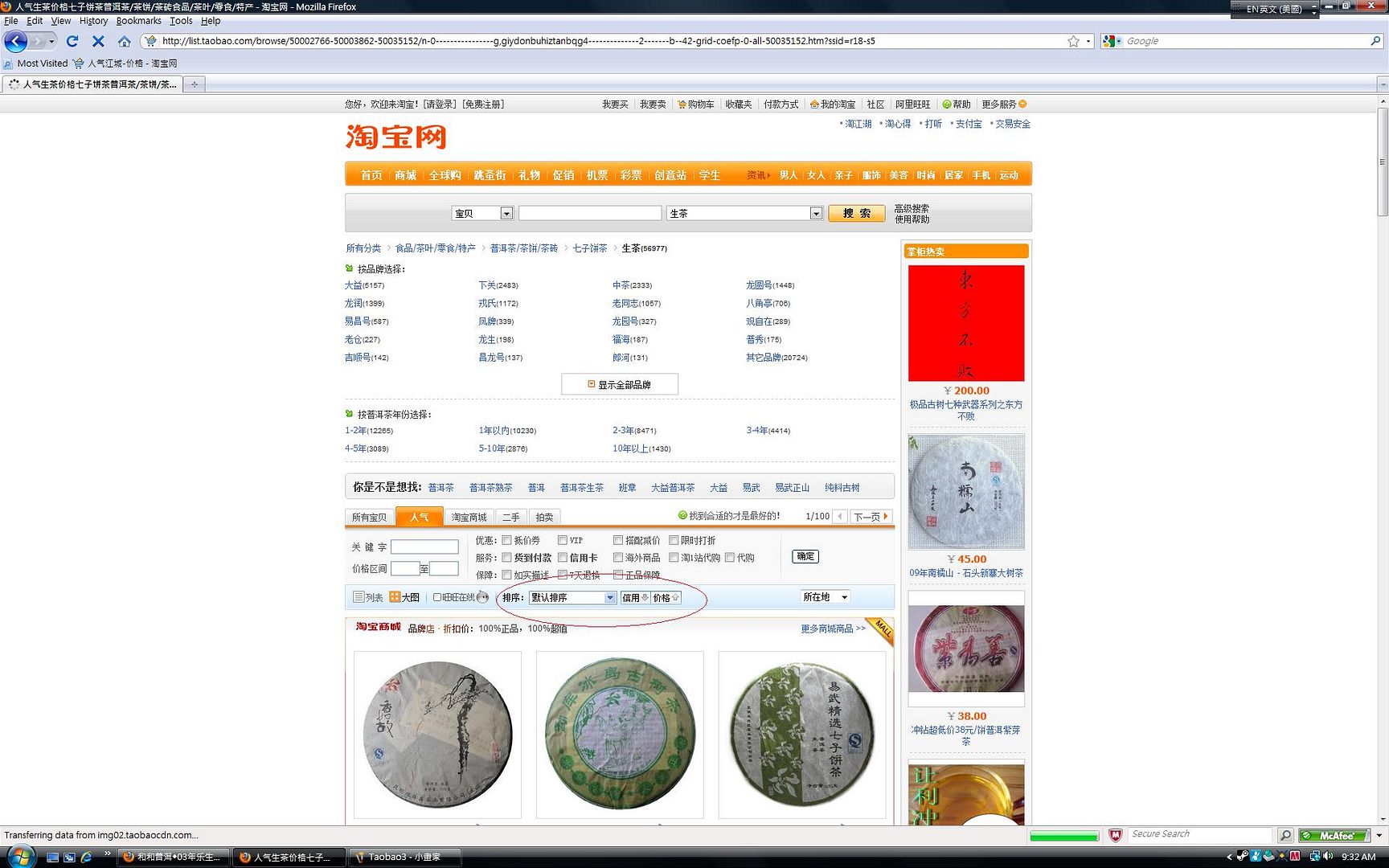1389x868 pixels.
Task: Toggle the 旺旺在线 checkbox
Action: [437, 597]
